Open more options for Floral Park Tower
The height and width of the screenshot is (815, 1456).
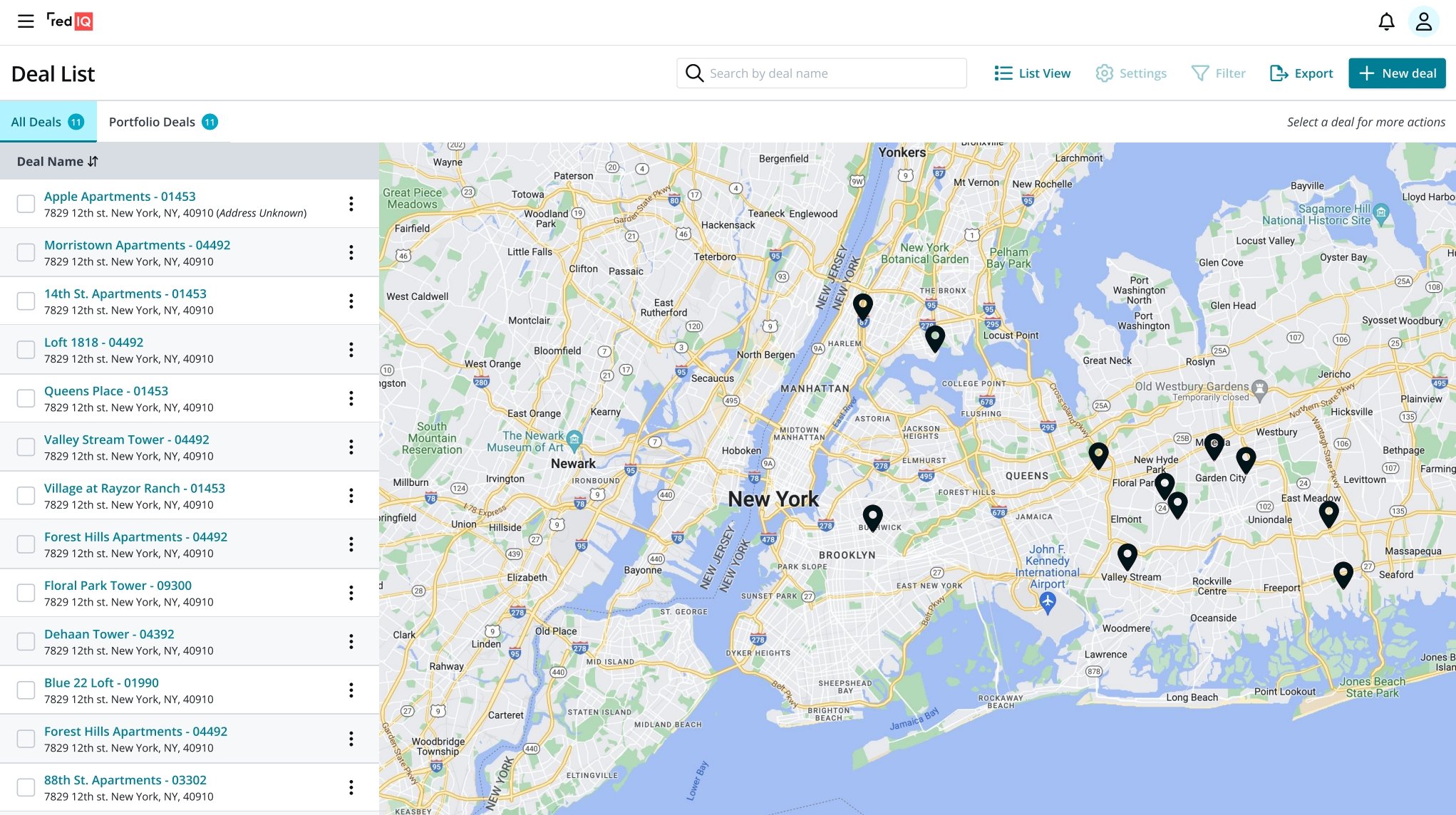tap(351, 593)
